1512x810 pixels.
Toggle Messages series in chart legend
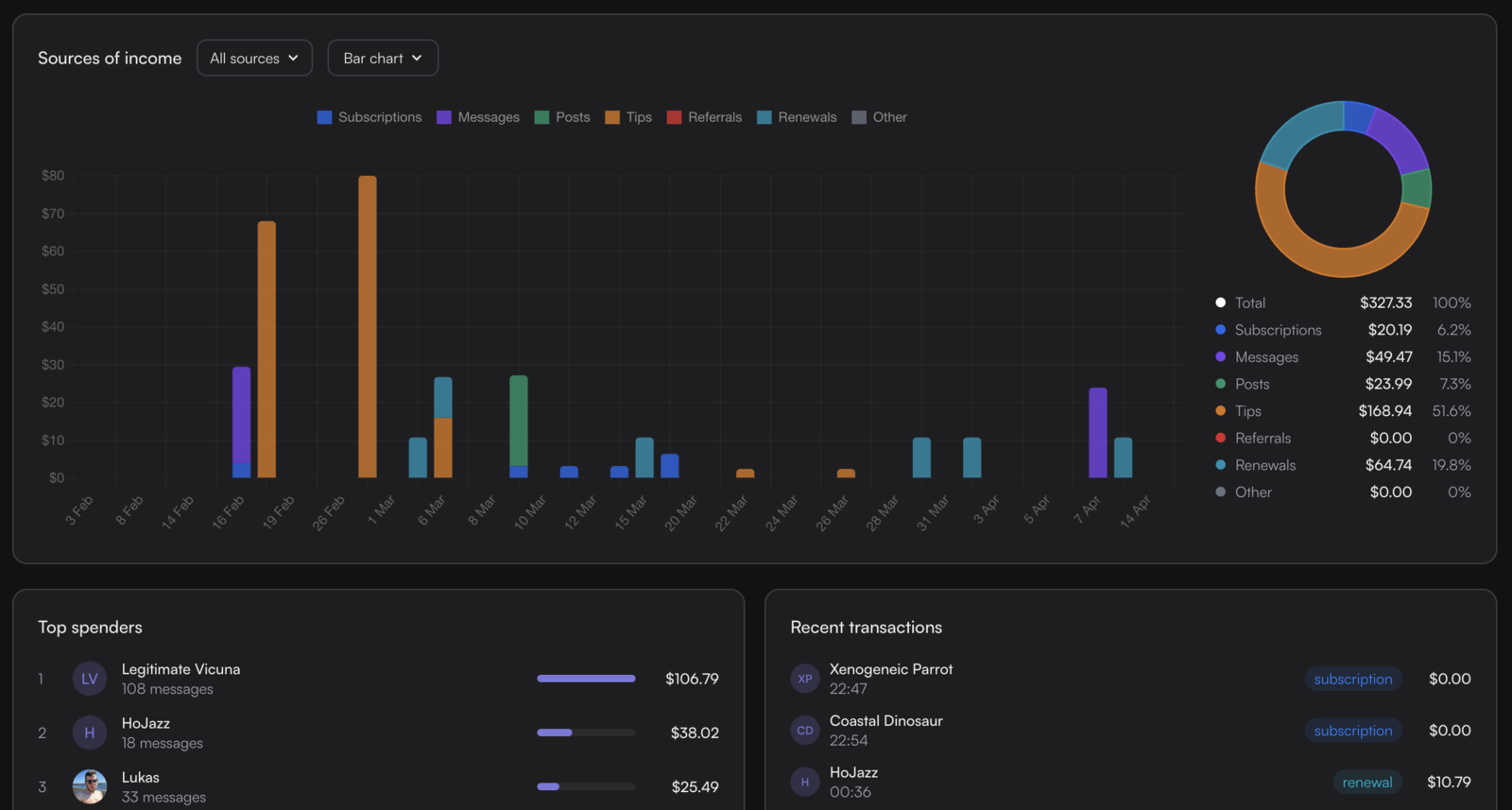click(x=478, y=117)
